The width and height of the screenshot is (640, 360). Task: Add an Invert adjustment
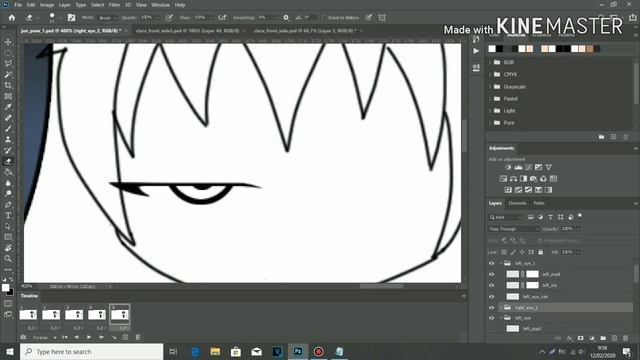508,190
